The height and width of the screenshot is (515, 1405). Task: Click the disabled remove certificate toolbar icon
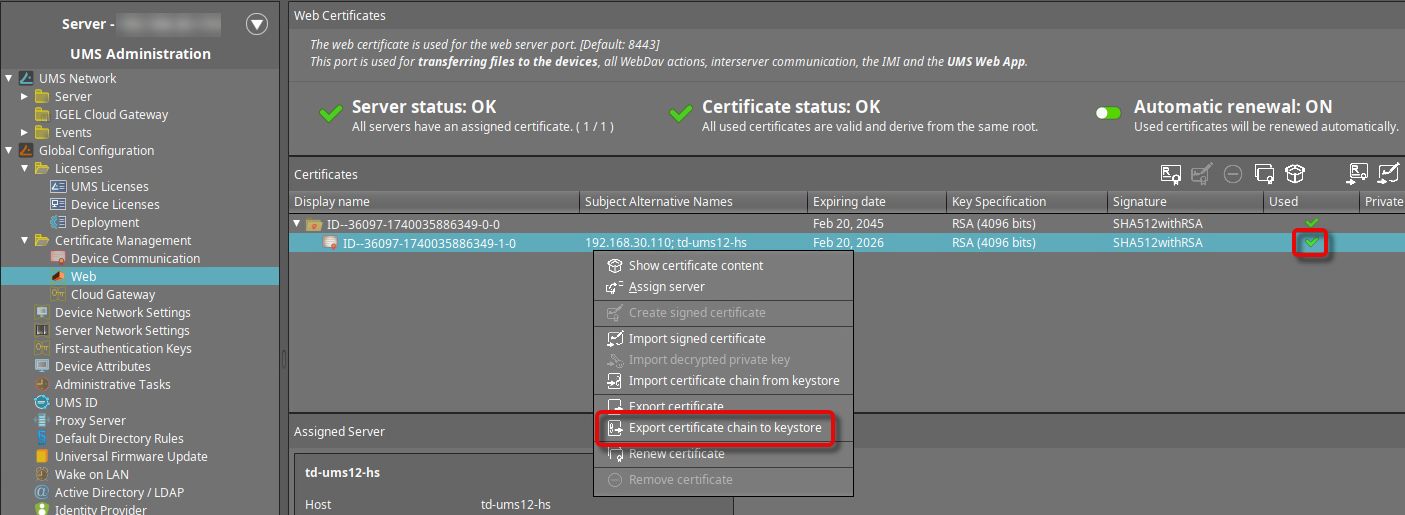1233,174
